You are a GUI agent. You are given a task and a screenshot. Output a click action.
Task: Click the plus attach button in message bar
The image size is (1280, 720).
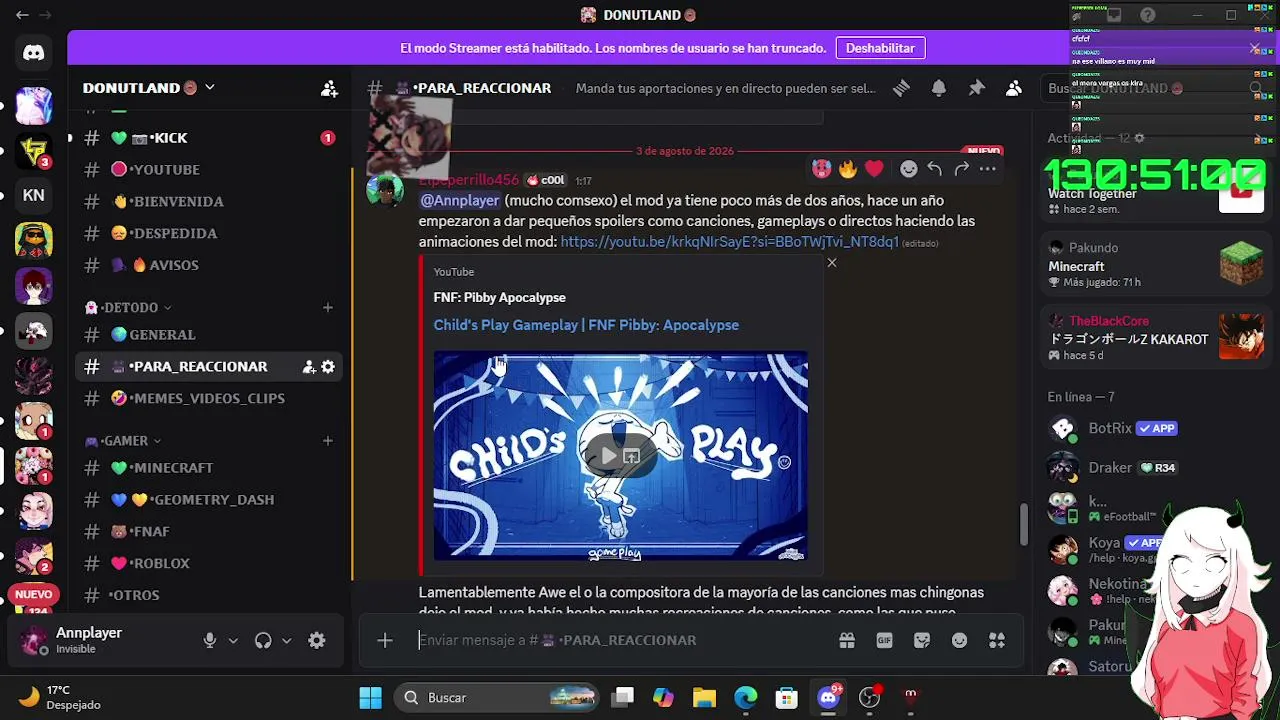385,640
